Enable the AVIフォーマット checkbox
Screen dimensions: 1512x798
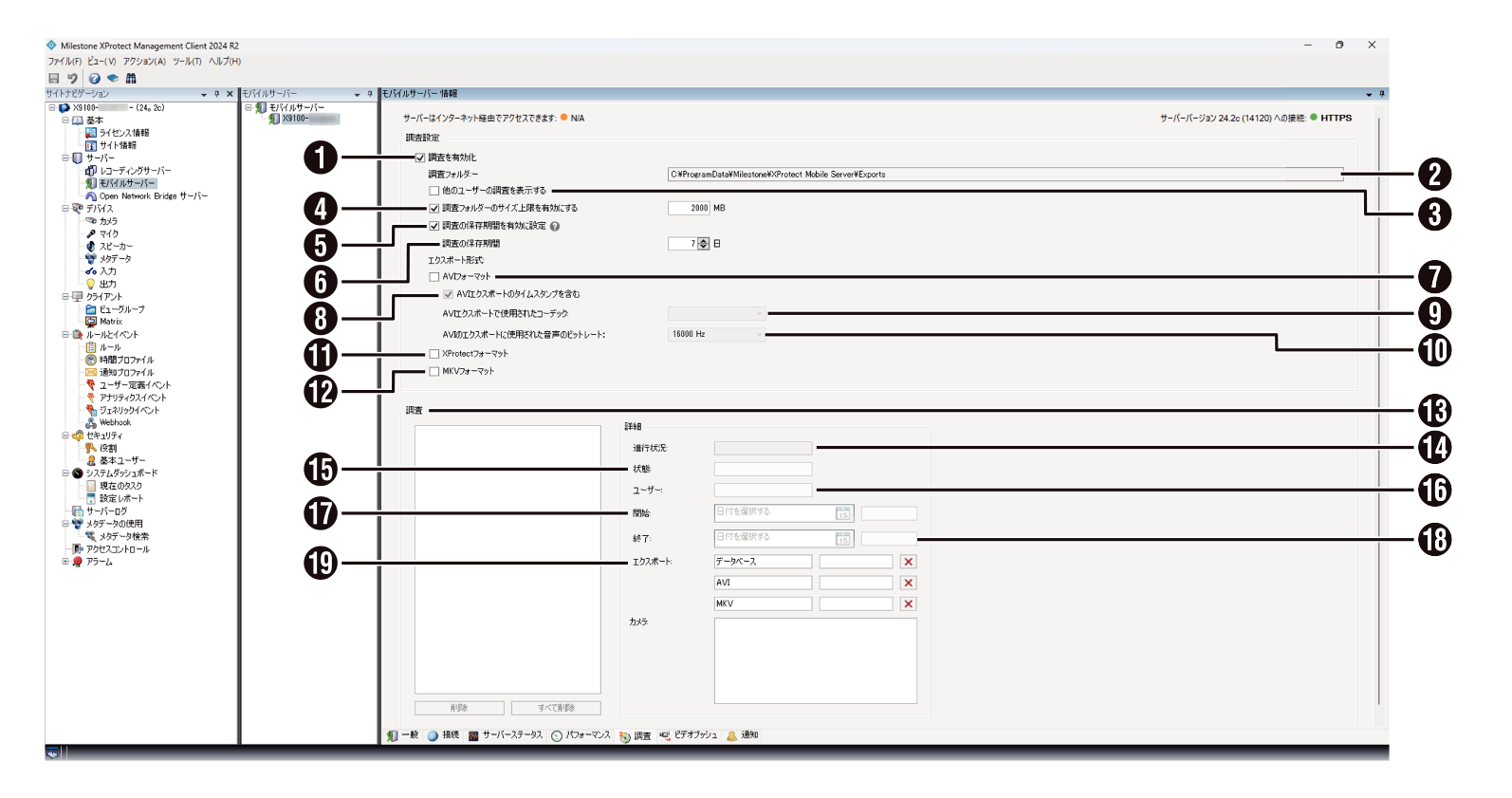coord(434,277)
